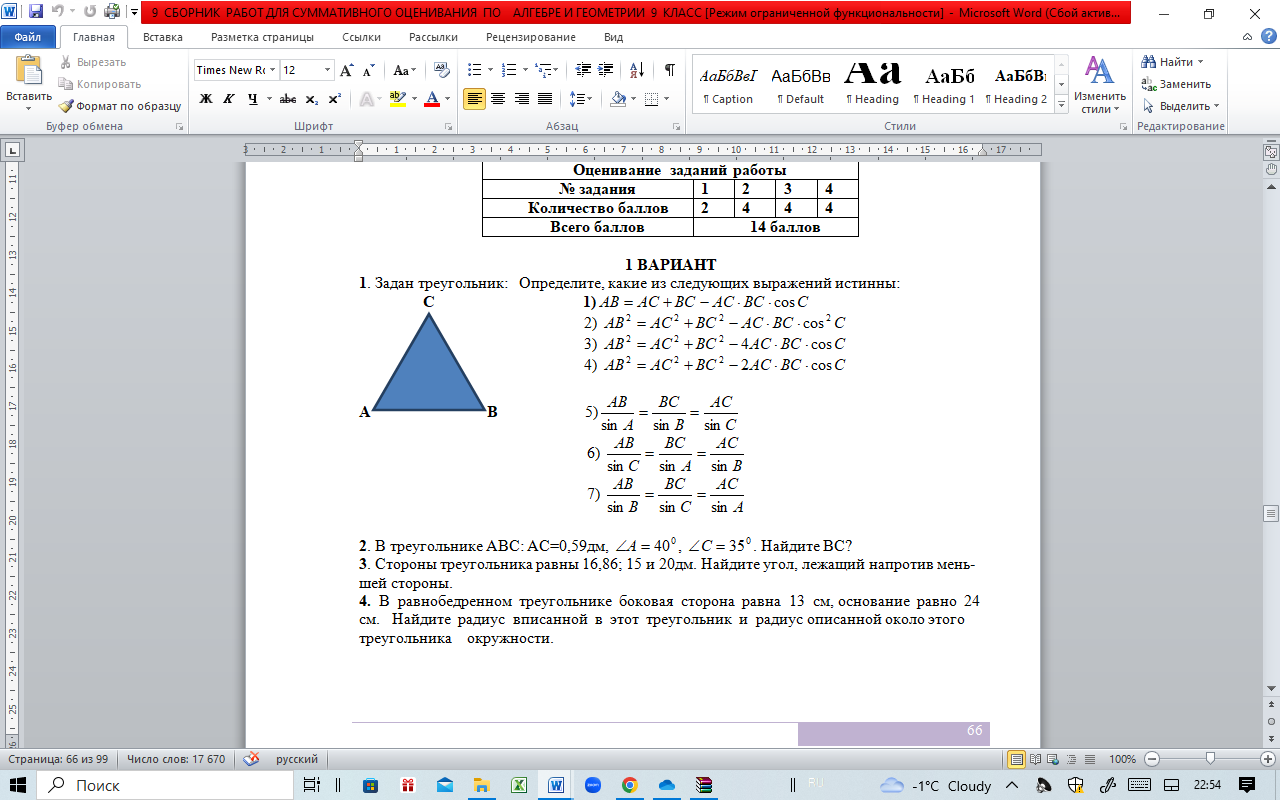This screenshot has width=1280, height=800.
Task: Click the zoom slider handle
Action: [1210, 759]
